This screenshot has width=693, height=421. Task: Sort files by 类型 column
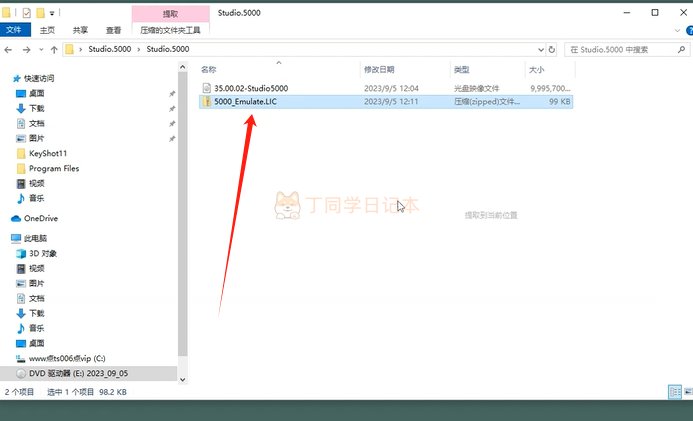click(x=461, y=69)
